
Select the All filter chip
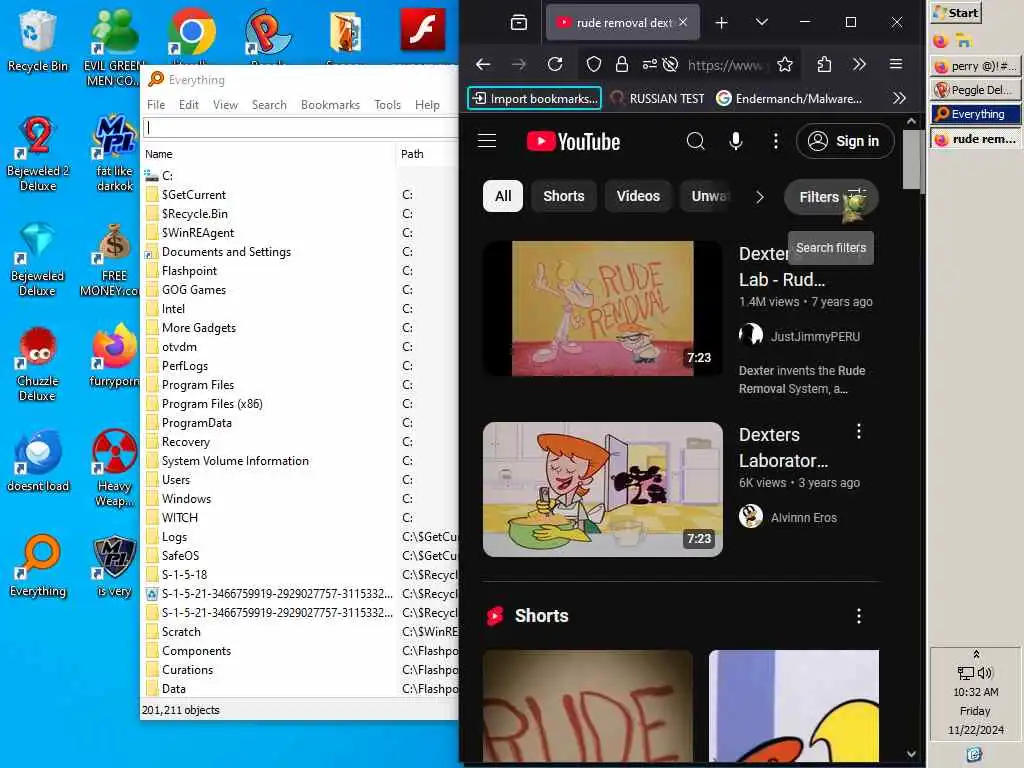(x=503, y=196)
